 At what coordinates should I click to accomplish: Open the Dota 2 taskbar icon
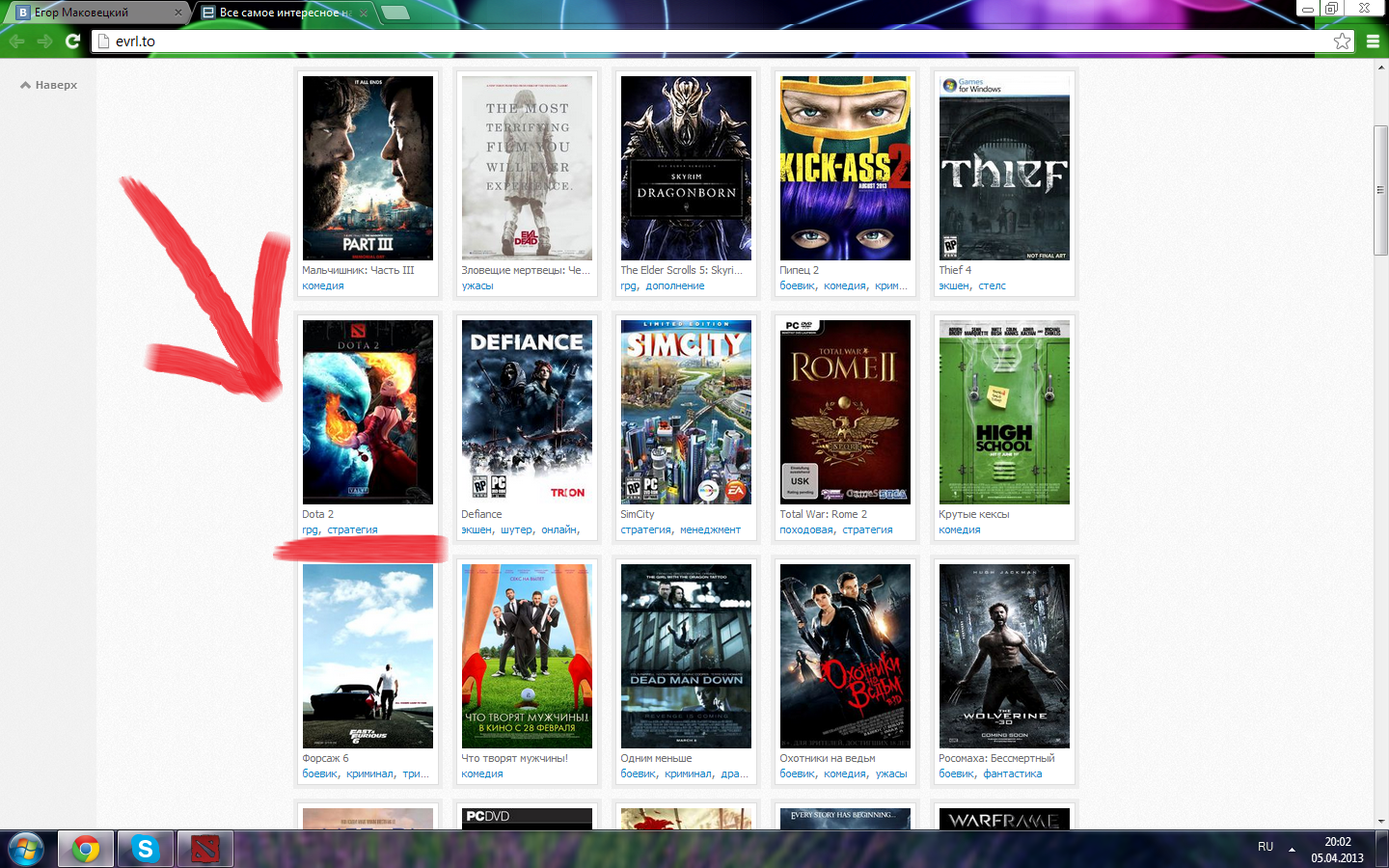coord(204,849)
